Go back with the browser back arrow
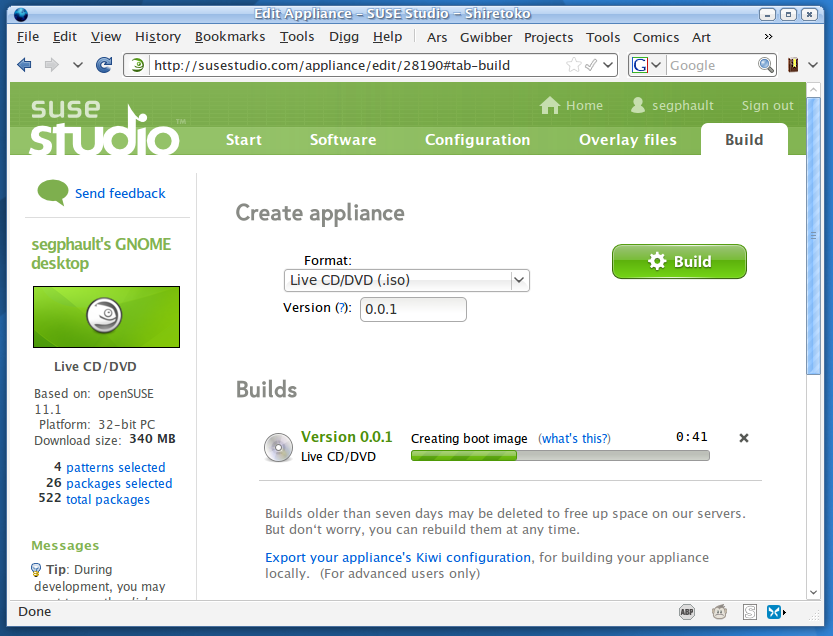This screenshot has width=833, height=636. click(24, 65)
